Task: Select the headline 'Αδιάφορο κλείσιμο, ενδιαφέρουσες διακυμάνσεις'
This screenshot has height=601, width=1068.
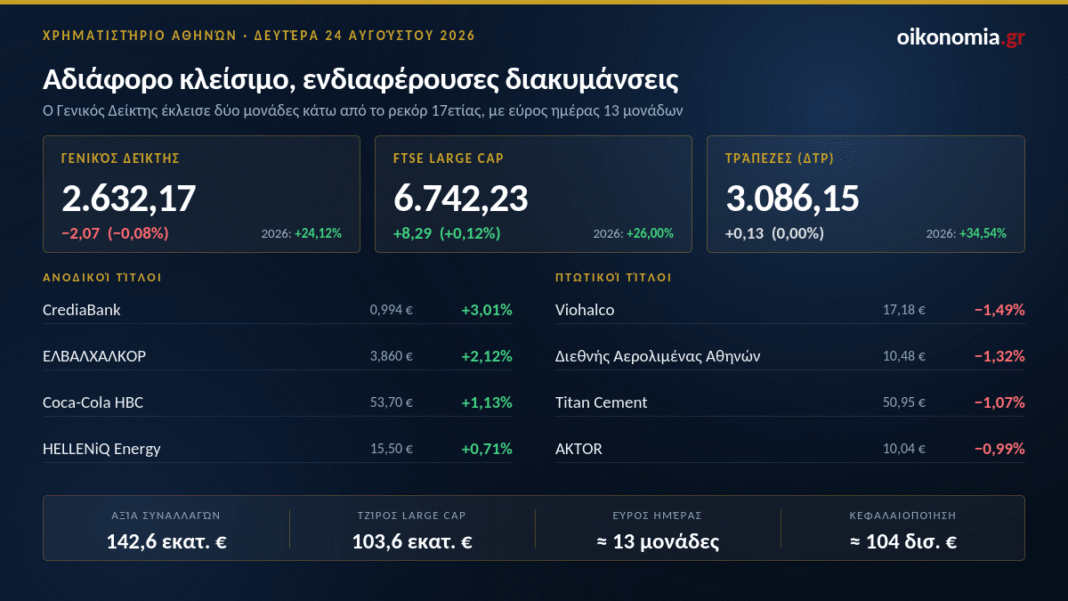Action: click(x=360, y=80)
